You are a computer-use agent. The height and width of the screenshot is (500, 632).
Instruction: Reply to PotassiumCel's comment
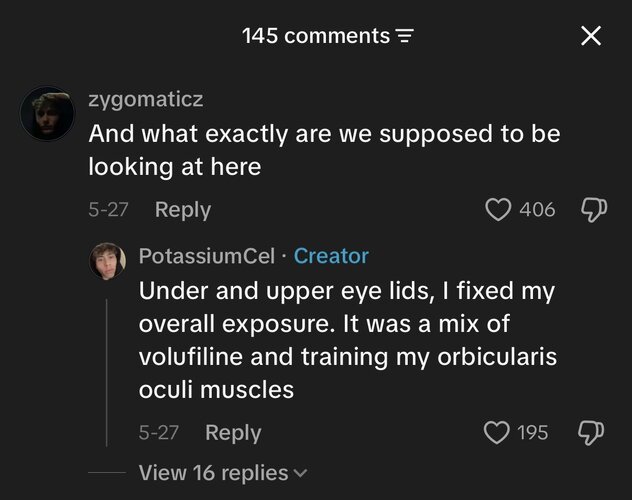point(233,433)
